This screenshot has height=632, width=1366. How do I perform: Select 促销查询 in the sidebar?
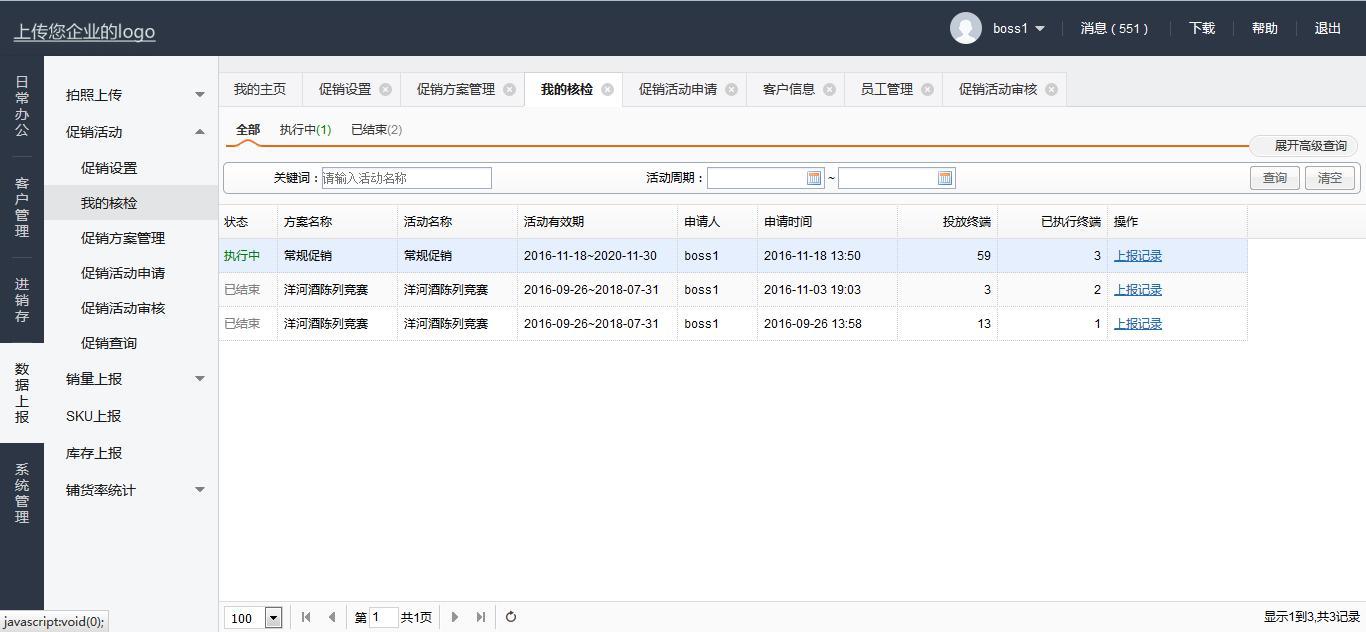coord(109,343)
